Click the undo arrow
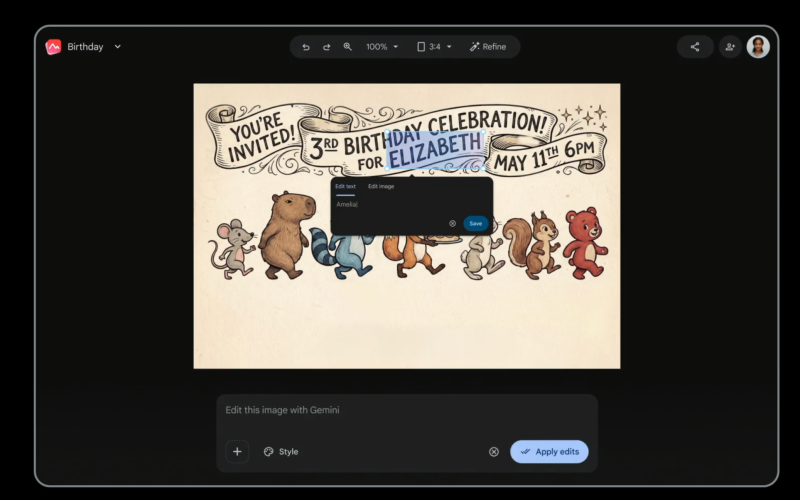Viewport: 800px width, 500px height. coord(306,47)
